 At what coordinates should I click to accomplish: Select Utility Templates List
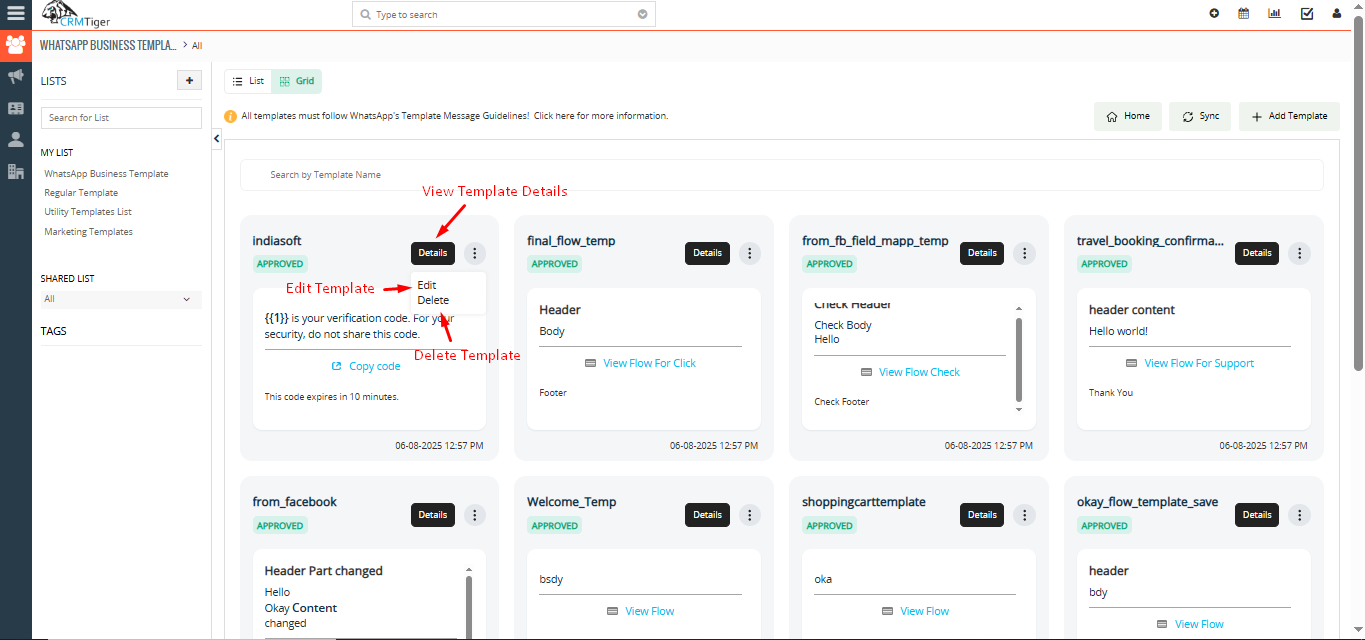88,212
